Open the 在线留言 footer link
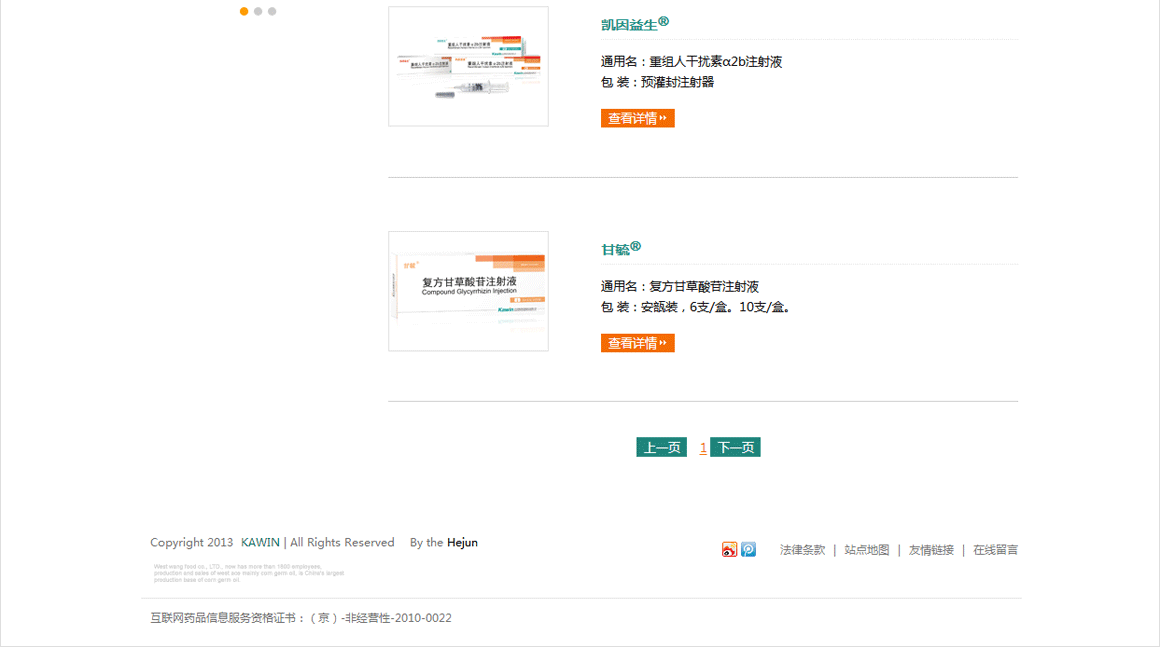 [x=995, y=550]
